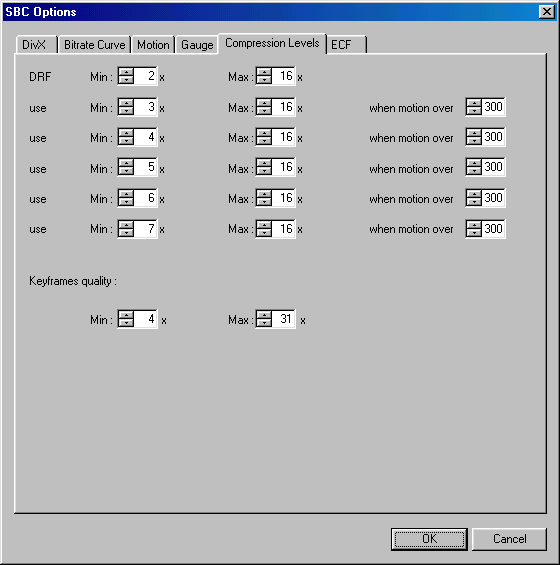560x565 pixels.
Task: Decrease Max in the use Min 4 row
Action: coord(264,141)
